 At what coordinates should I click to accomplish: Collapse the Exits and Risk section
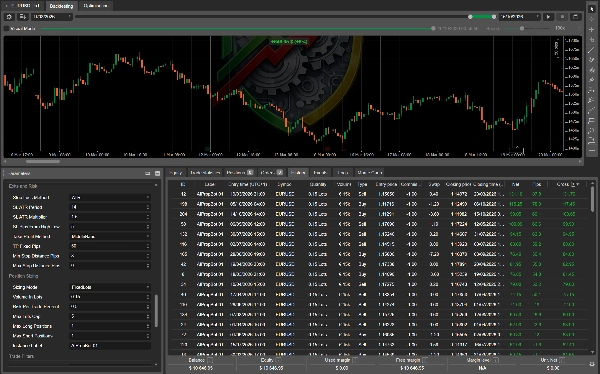click(23, 186)
